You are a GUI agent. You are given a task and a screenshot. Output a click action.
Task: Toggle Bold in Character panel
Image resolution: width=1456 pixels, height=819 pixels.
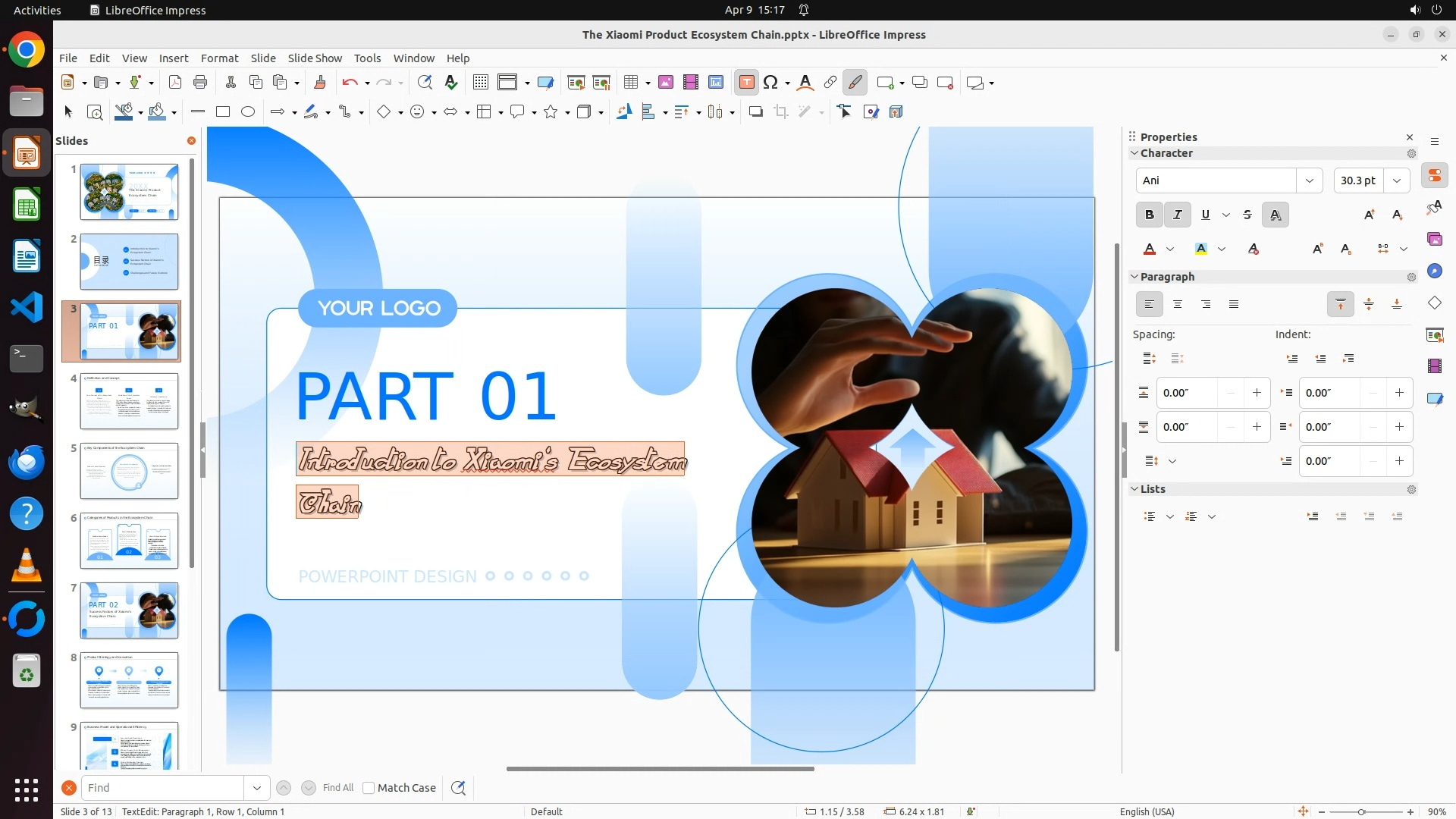coord(1150,215)
